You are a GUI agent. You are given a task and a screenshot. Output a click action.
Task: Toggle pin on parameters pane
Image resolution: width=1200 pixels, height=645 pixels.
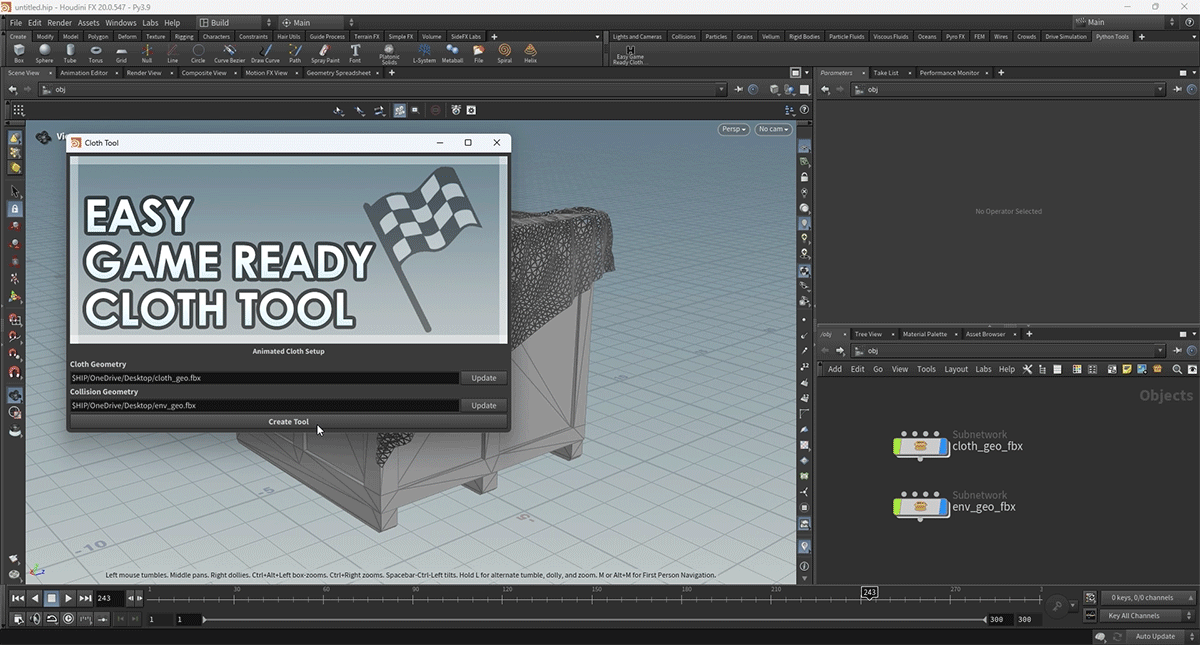tap(1176, 90)
